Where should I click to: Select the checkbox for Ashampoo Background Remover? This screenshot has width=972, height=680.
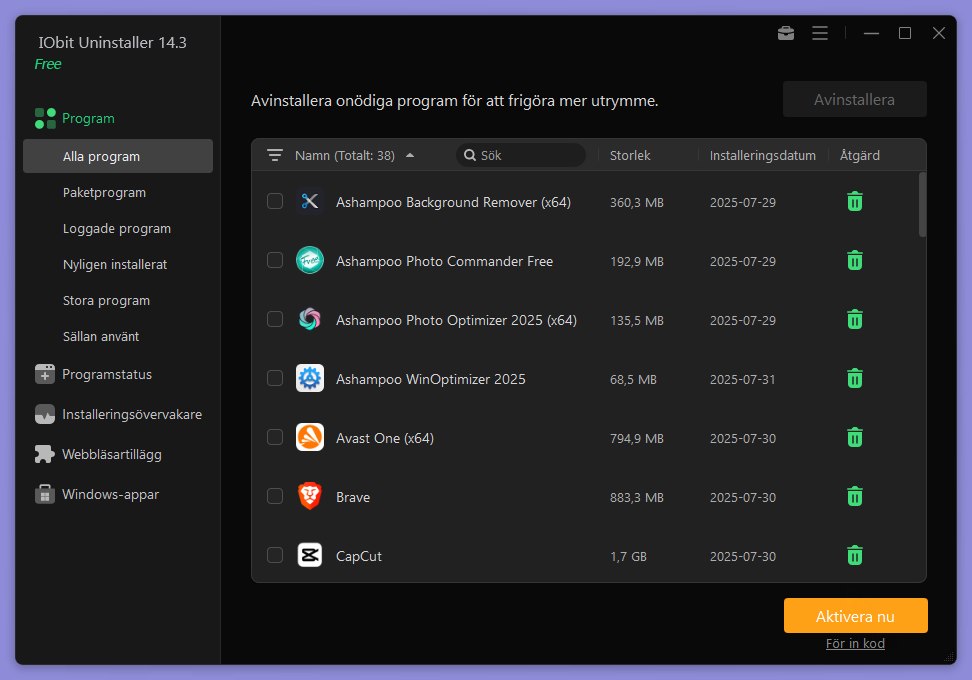click(x=275, y=201)
